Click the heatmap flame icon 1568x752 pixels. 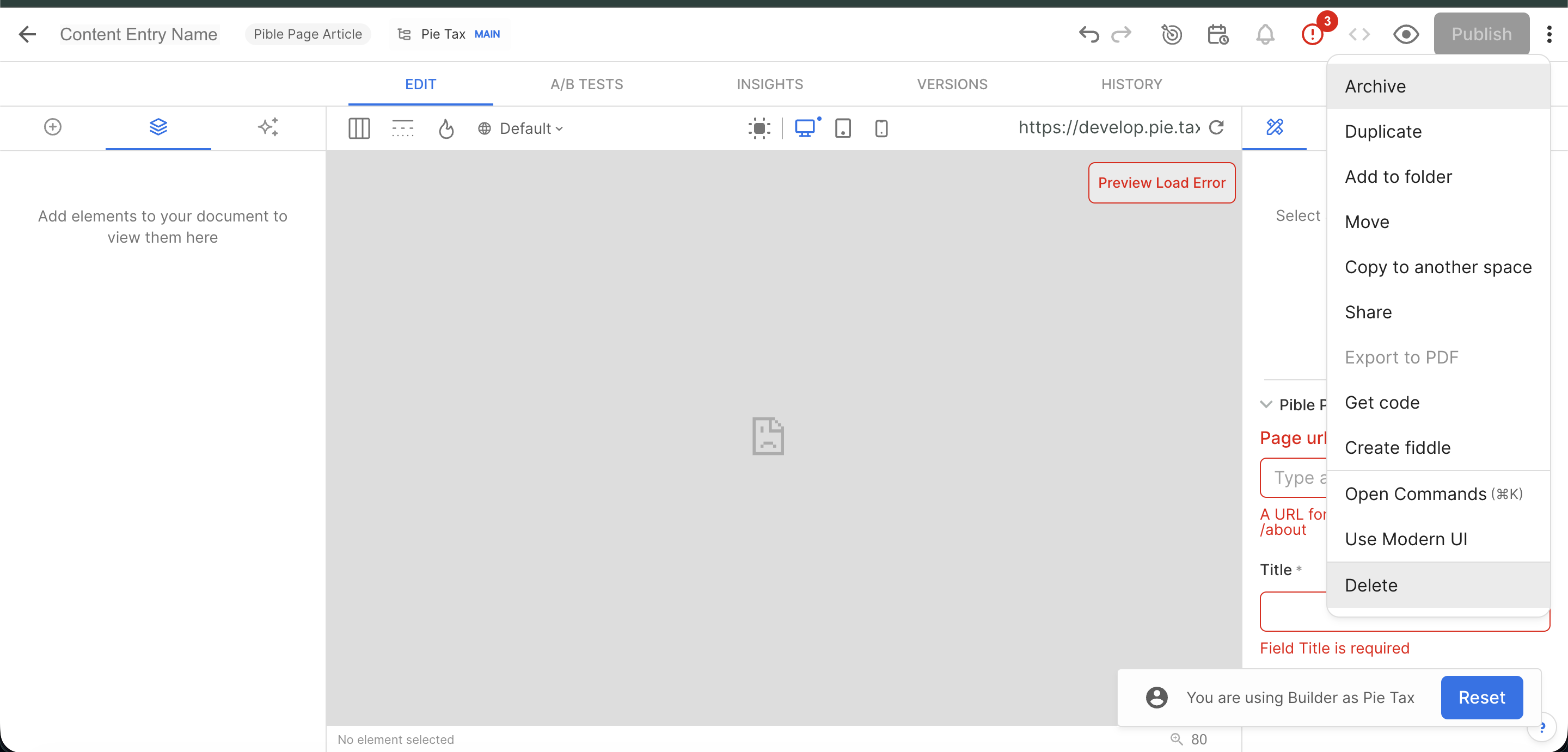(x=446, y=128)
